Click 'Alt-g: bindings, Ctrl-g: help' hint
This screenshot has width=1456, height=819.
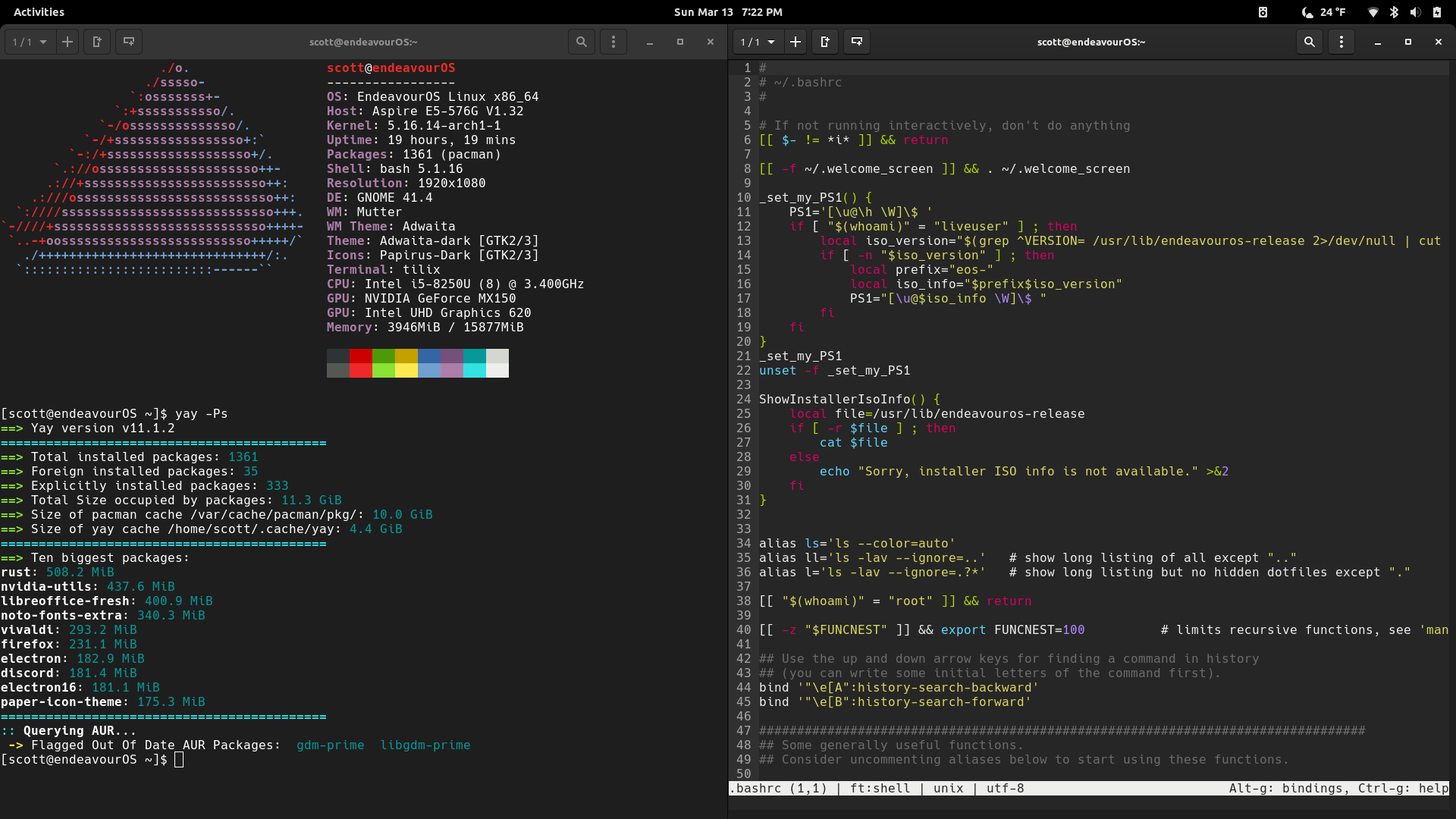click(1339, 789)
